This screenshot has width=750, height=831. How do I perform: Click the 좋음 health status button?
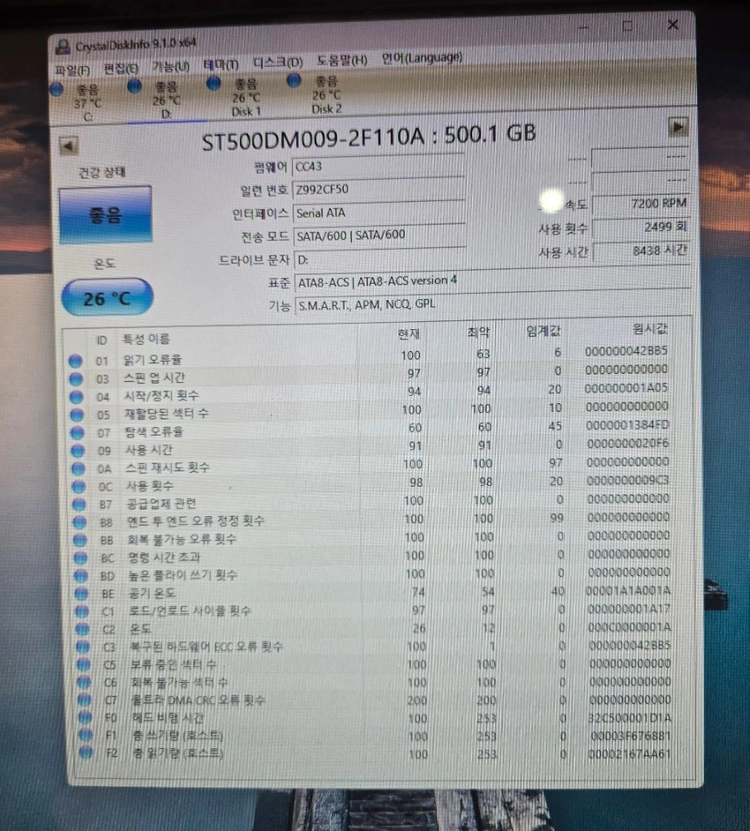[x=105, y=215]
